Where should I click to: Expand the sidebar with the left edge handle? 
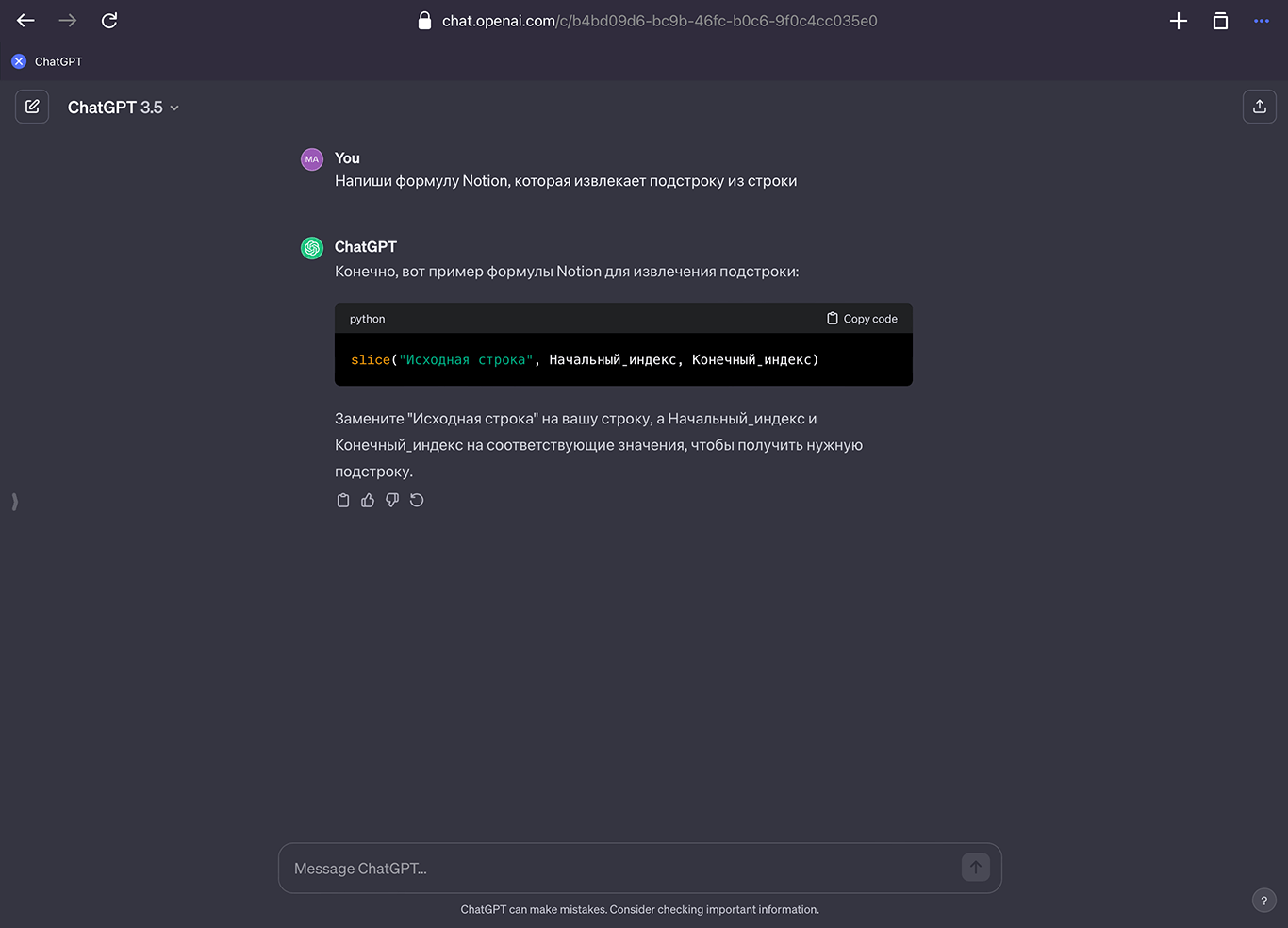tap(14, 502)
